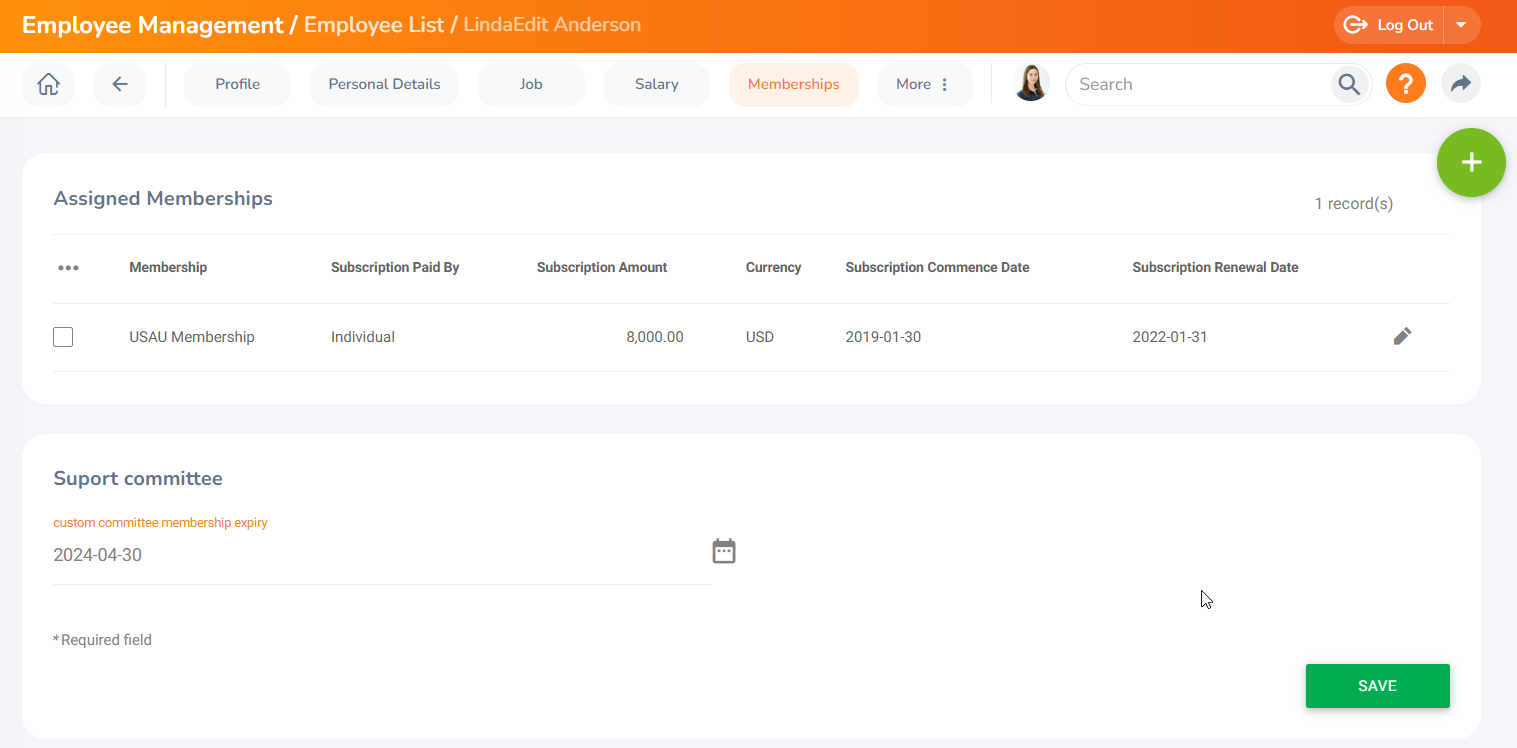
Task: Save the committee form
Action: tap(1377, 686)
